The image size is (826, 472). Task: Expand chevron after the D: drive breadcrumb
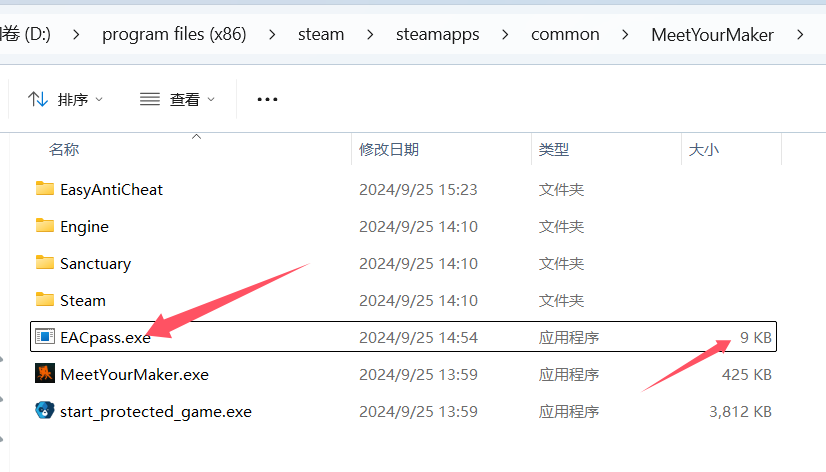76,35
